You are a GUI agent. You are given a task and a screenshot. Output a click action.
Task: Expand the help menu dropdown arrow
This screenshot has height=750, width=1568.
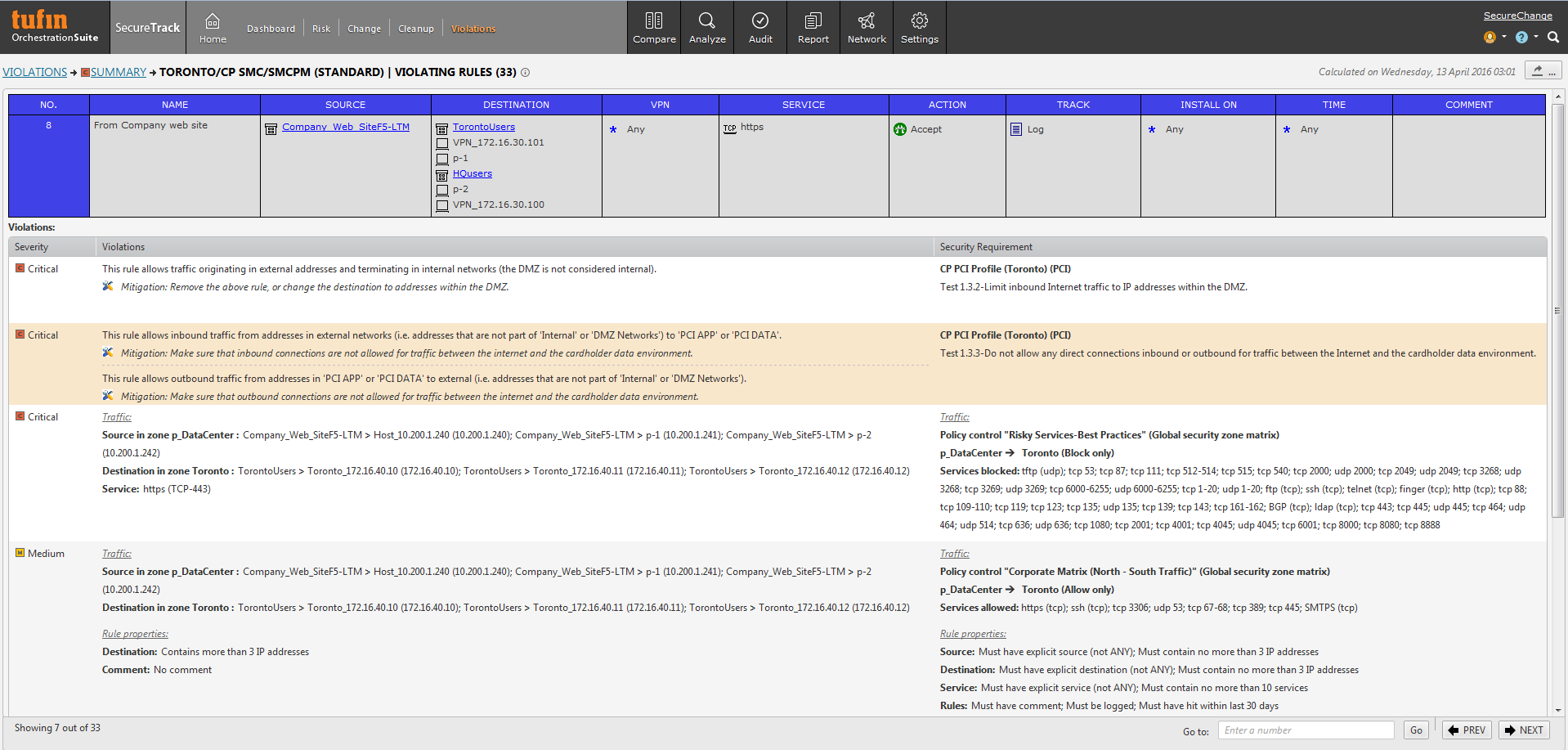pos(1536,36)
